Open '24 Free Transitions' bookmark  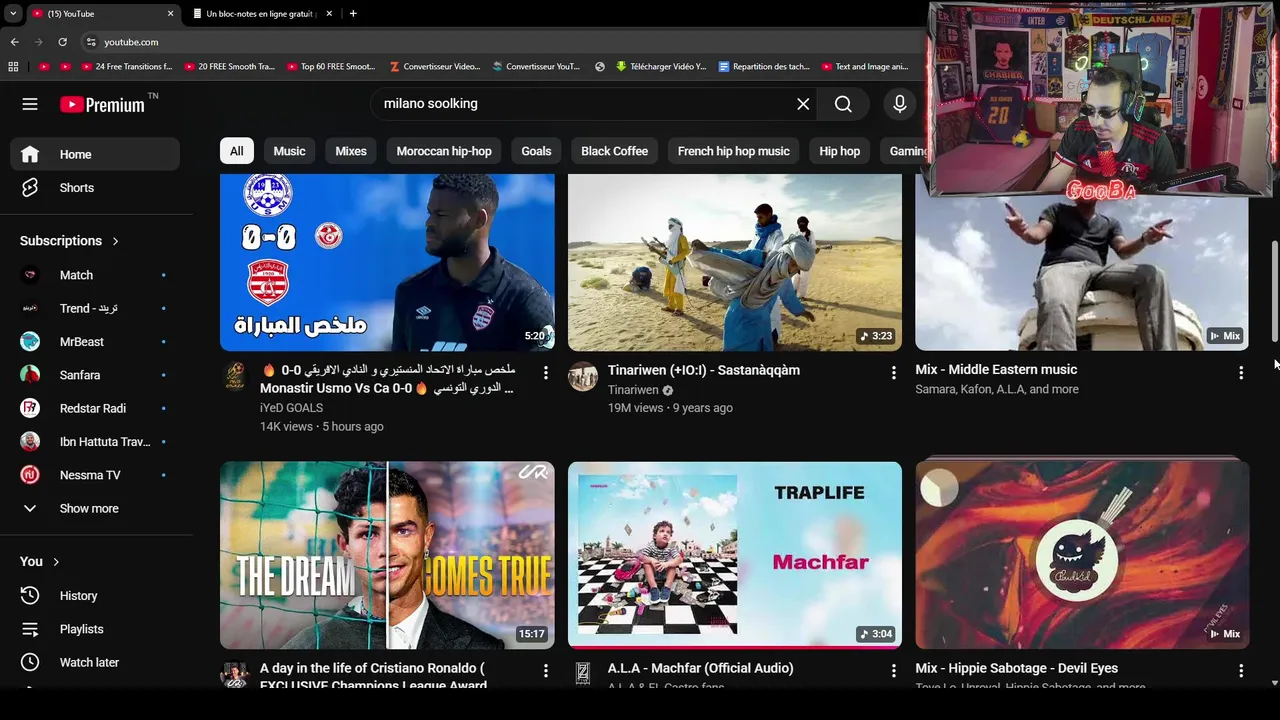tap(126, 67)
